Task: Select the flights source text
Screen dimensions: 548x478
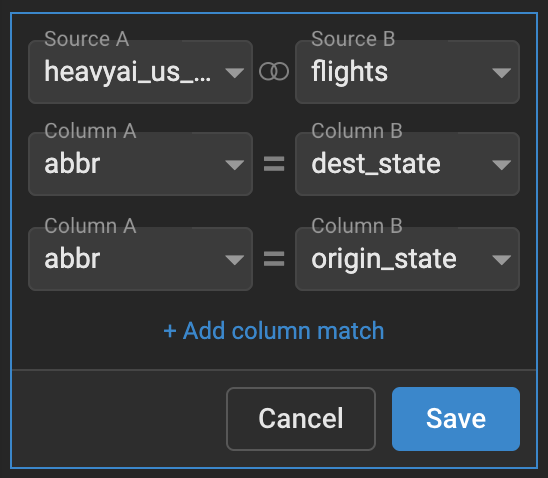Action: coord(349,72)
